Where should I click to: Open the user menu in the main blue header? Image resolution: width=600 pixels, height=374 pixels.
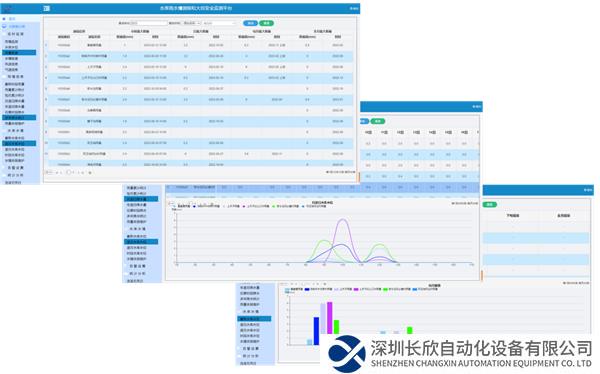click(354, 8)
